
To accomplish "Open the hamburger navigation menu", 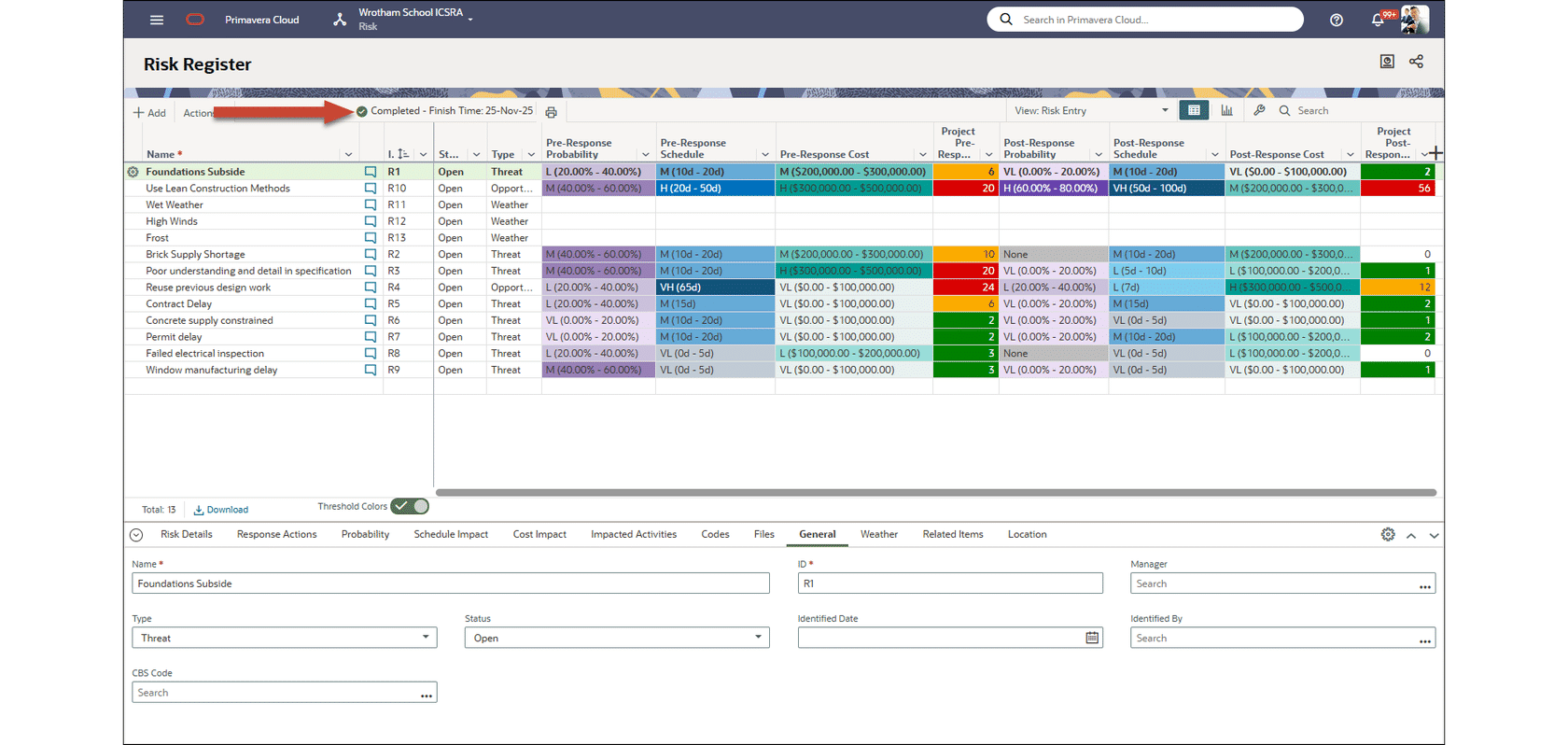I will click(157, 20).
